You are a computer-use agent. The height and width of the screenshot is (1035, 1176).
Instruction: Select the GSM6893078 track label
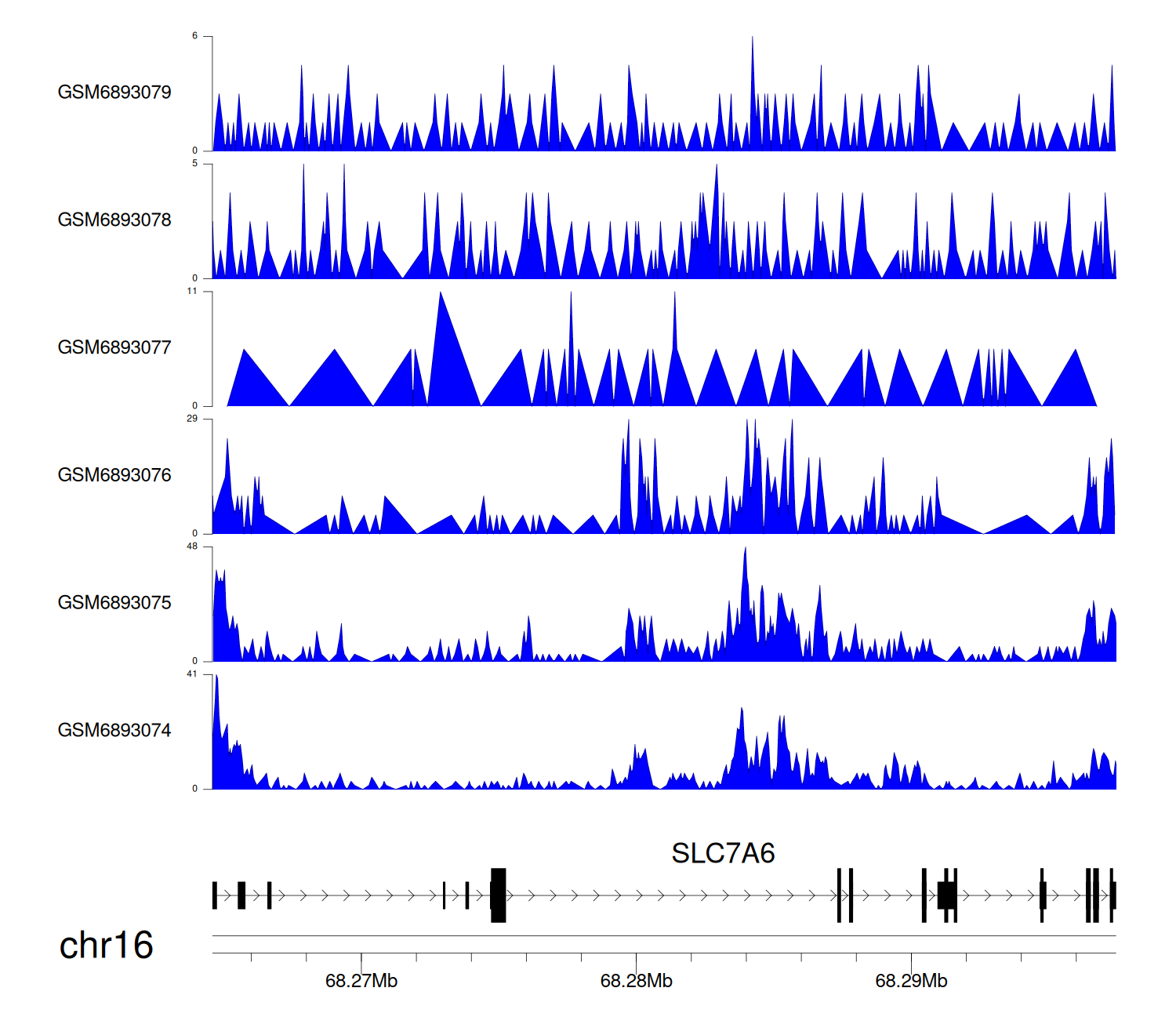[114, 220]
